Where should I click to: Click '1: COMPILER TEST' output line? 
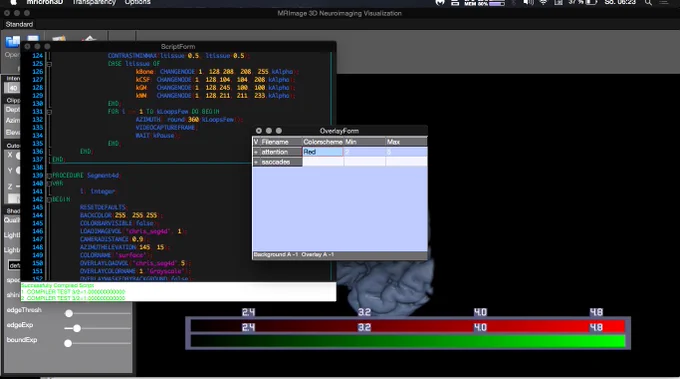point(73,292)
